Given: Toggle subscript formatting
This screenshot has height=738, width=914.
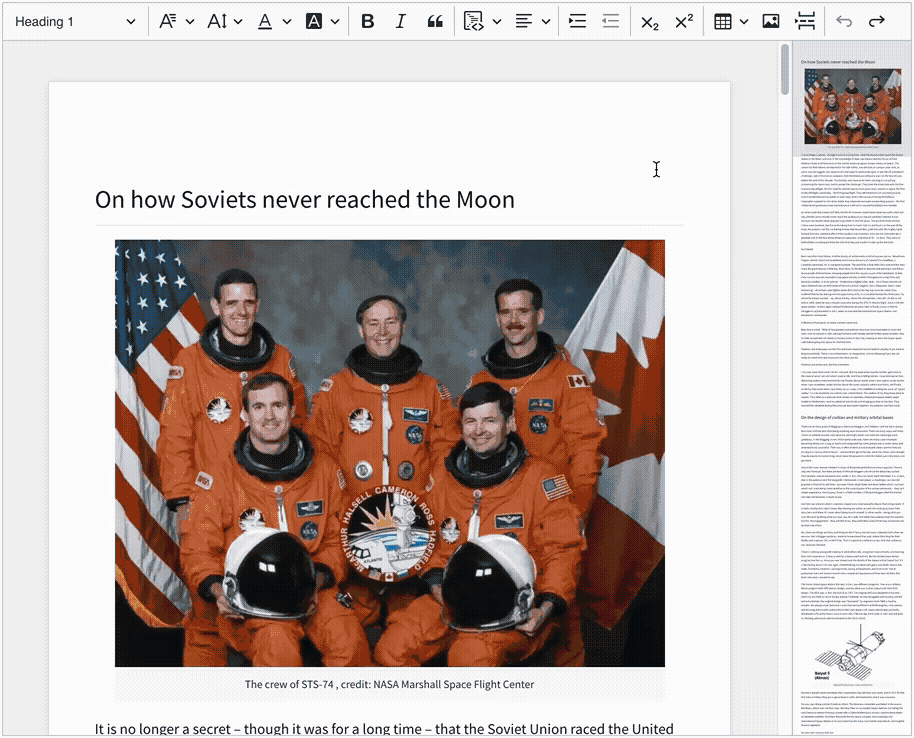Looking at the screenshot, I should (x=649, y=22).
